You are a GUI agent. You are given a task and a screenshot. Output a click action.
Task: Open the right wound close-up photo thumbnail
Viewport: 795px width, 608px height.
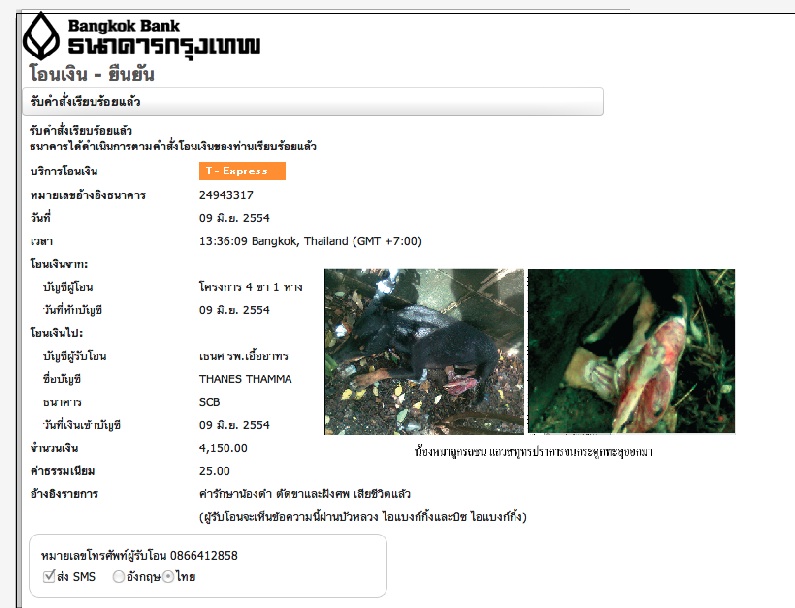click(631, 351)
